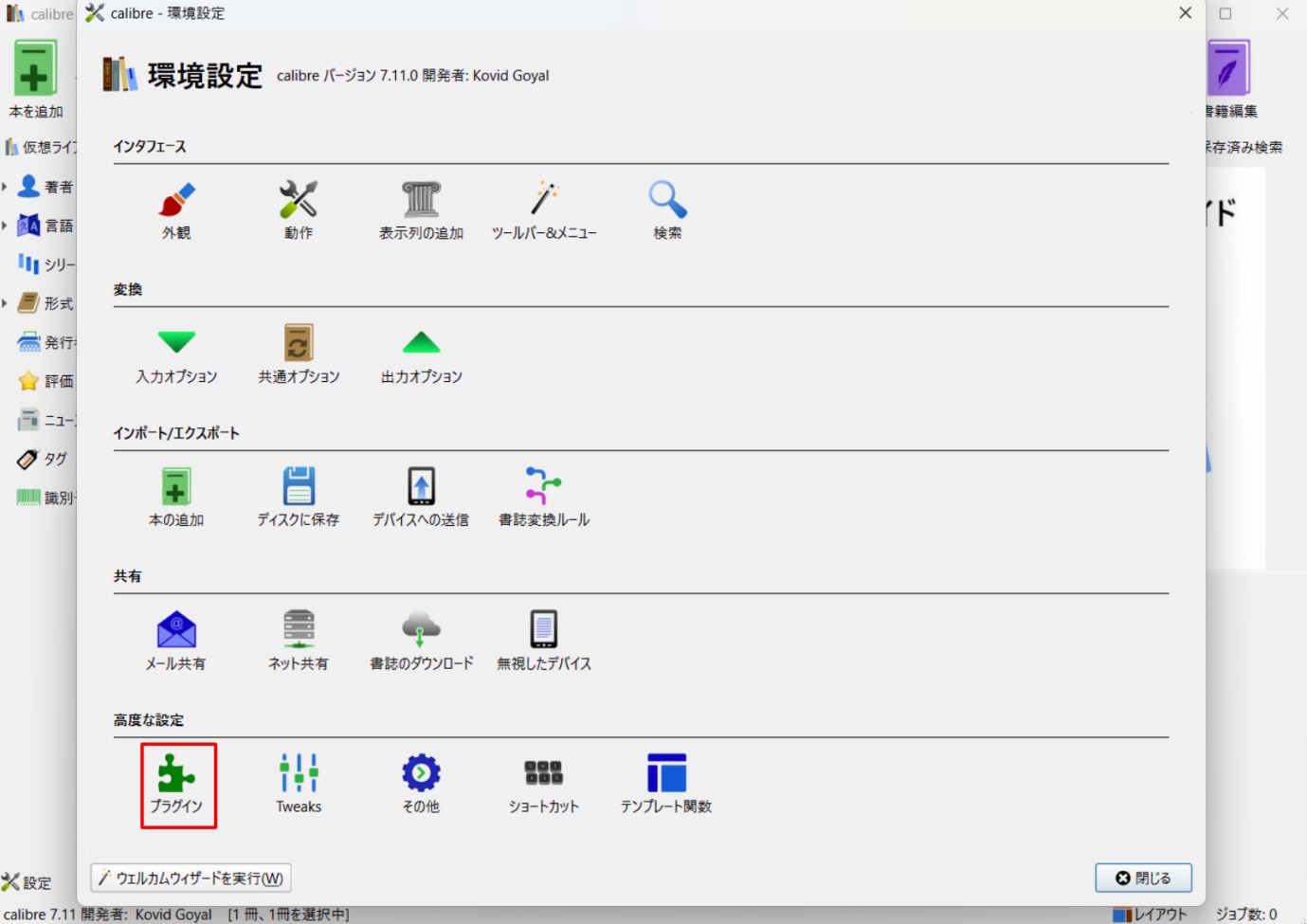Open Tweaks advanced settings
Image resolution: width=1307 pixels, height=924 pixels.
point(299,785)
